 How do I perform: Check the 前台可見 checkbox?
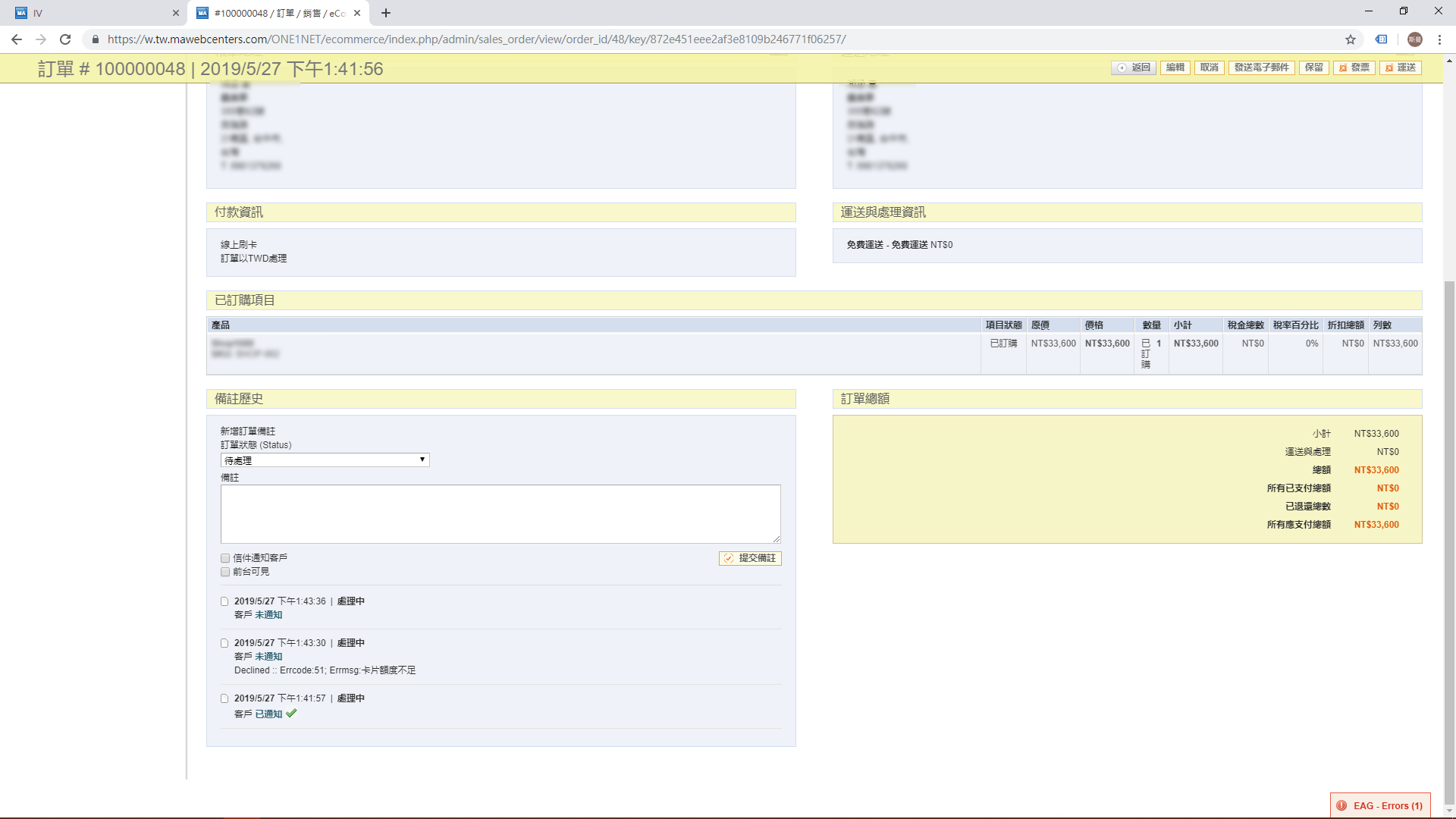point(225,572)
